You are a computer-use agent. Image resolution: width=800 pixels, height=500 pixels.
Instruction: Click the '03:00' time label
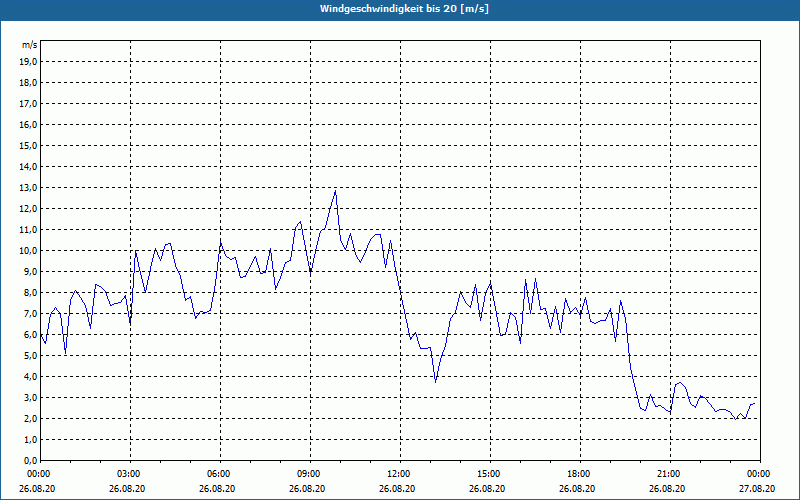coord(131,474)
